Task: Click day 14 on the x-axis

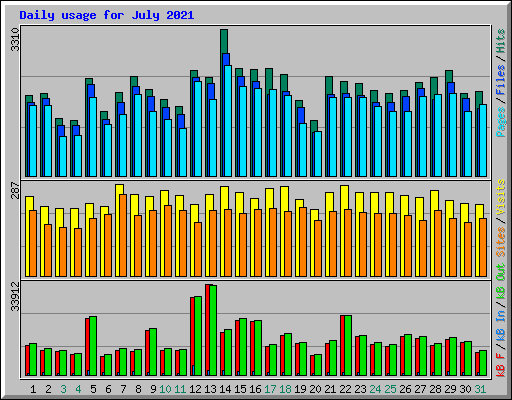Action: click(225, 389)
